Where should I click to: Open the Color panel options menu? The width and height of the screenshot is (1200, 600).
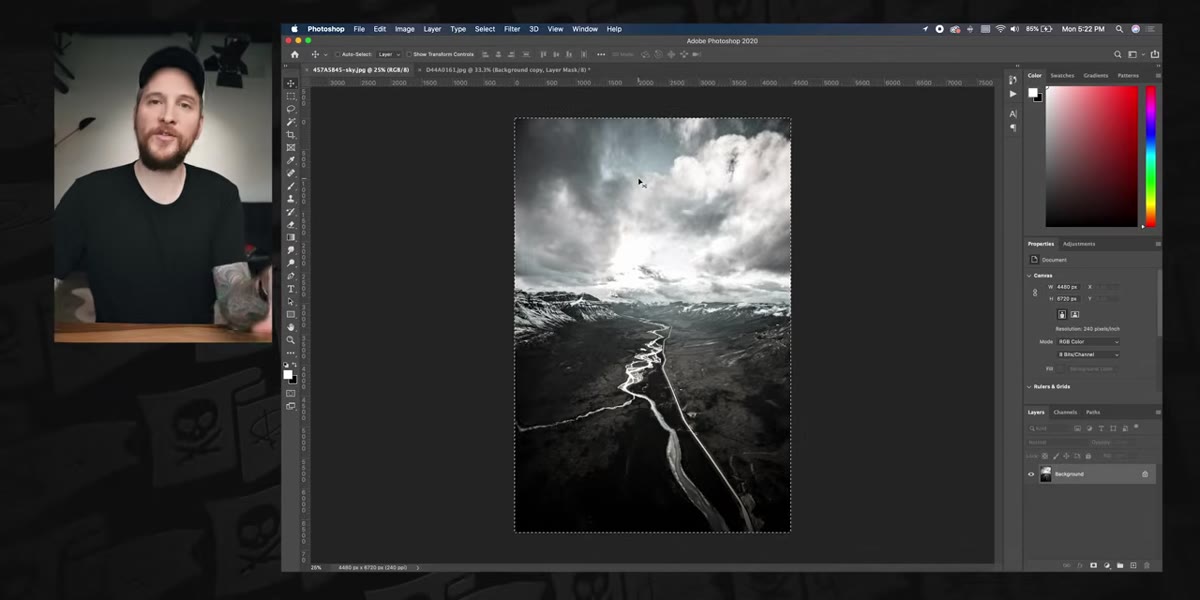[x=1158, y=75]
